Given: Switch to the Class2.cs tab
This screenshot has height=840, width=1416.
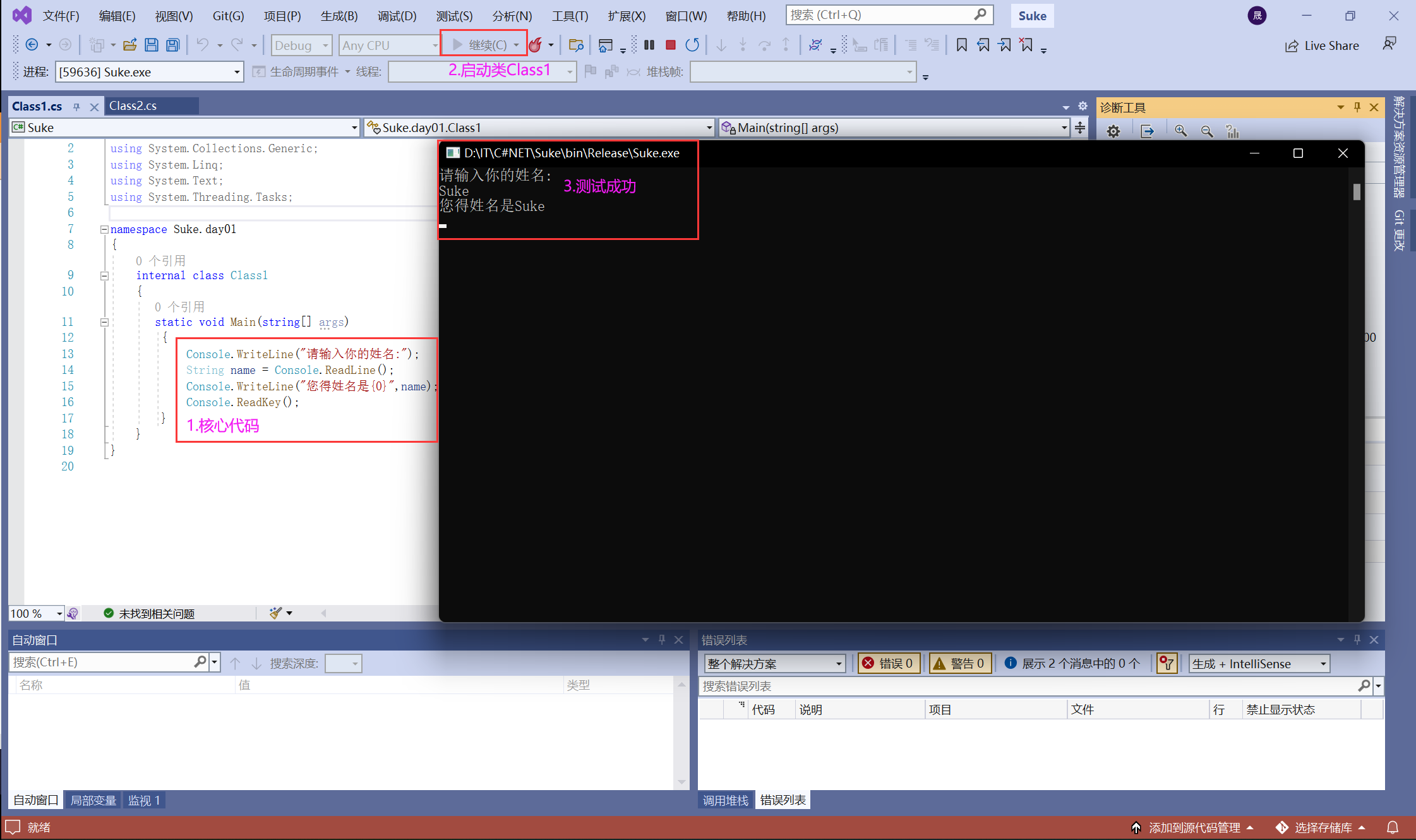Looking at the screenshot, I should click(133, 105).
